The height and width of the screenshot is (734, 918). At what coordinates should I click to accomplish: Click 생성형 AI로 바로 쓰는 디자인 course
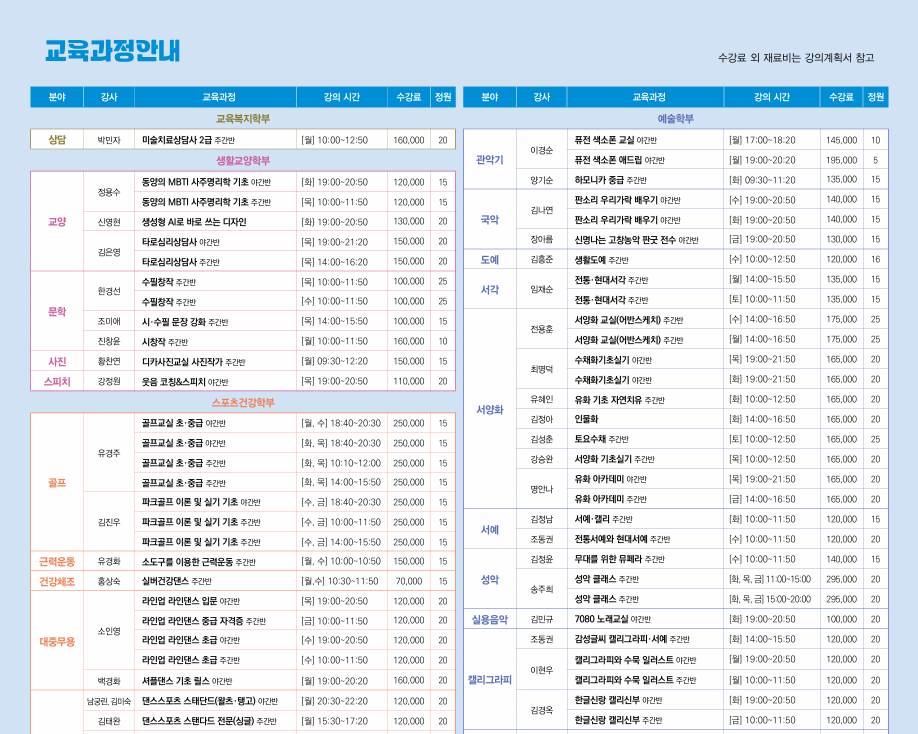coord(194,222)
